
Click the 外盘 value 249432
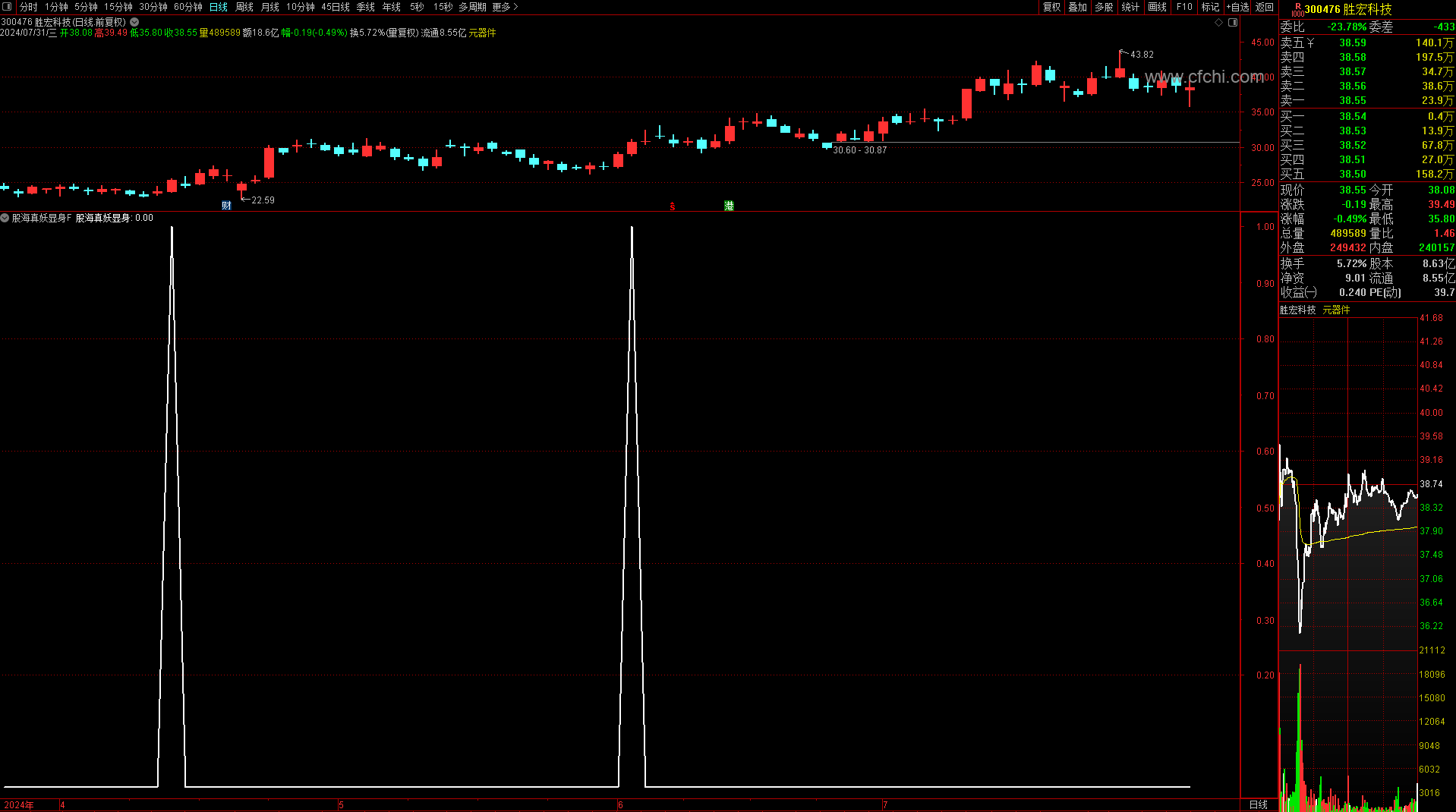1348,247
